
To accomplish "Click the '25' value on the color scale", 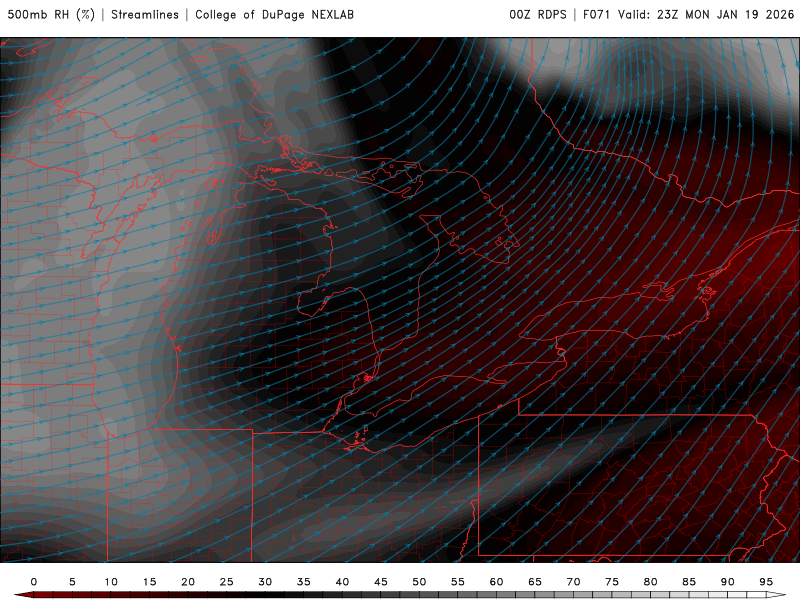I will [227, 582].
